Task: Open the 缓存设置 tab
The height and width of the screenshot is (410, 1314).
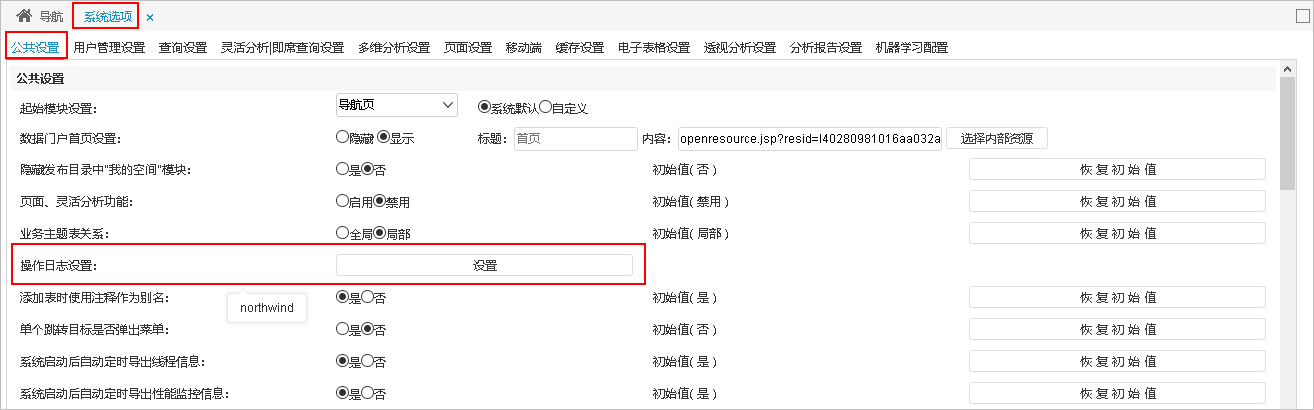Action: 580,47
